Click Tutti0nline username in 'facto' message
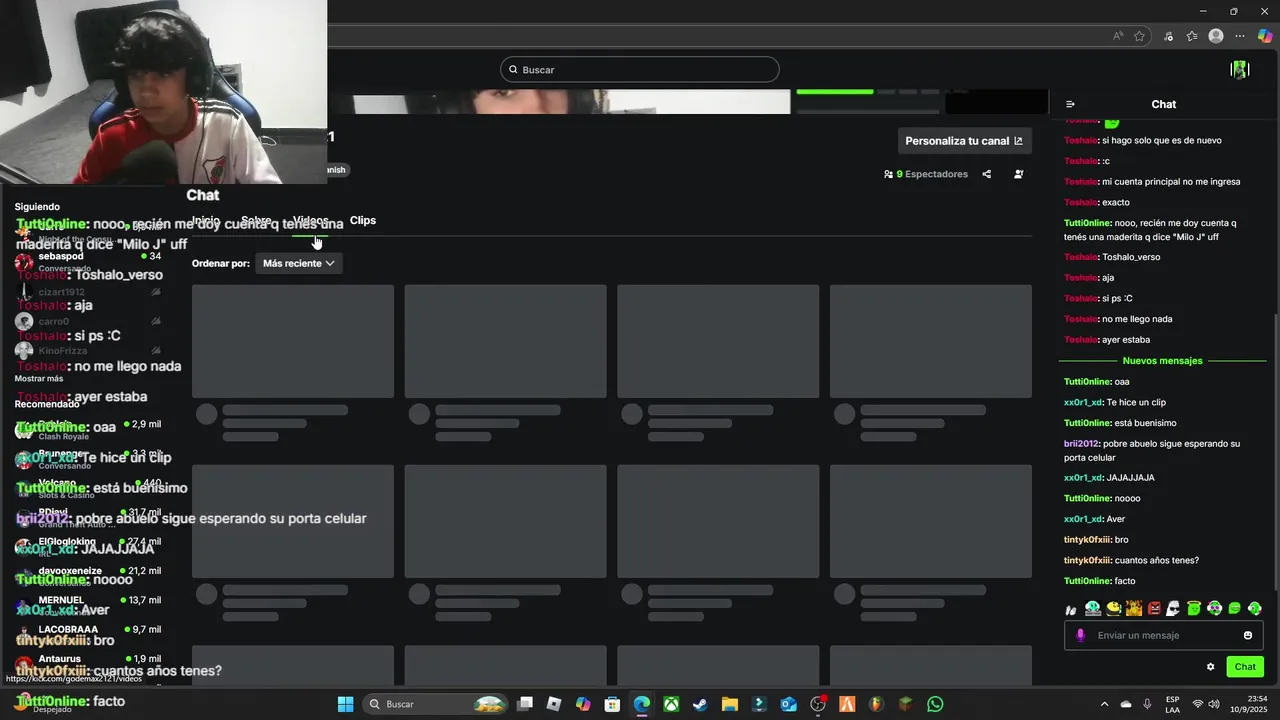 point(1087,581)
